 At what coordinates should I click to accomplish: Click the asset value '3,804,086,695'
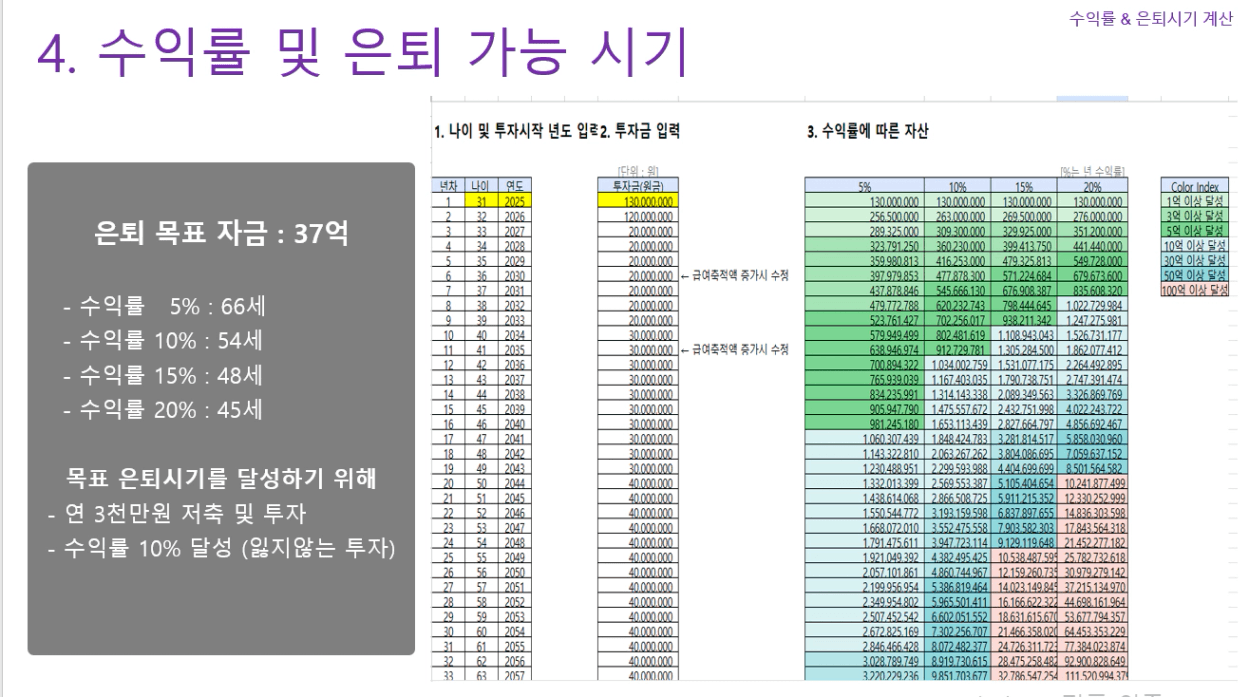(1024, 455)
